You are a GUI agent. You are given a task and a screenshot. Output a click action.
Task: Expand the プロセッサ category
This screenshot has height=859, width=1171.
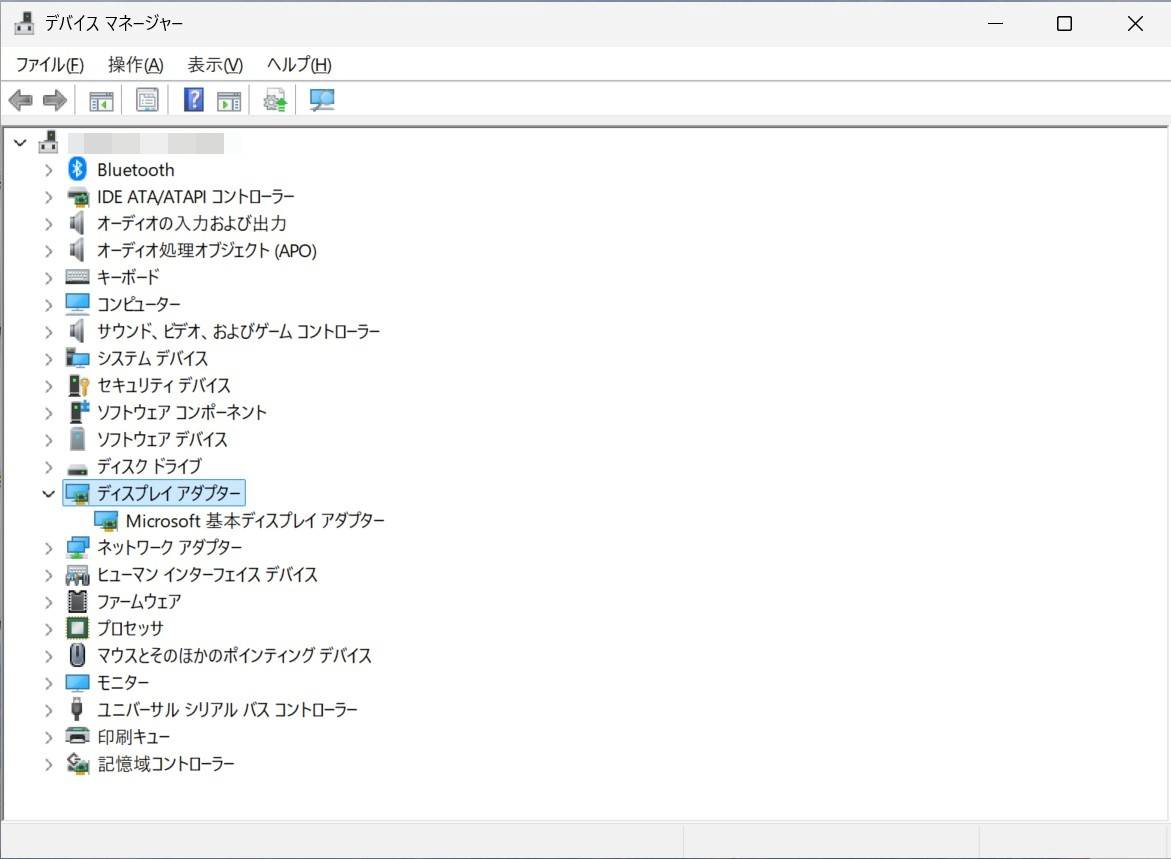(49, 629)
